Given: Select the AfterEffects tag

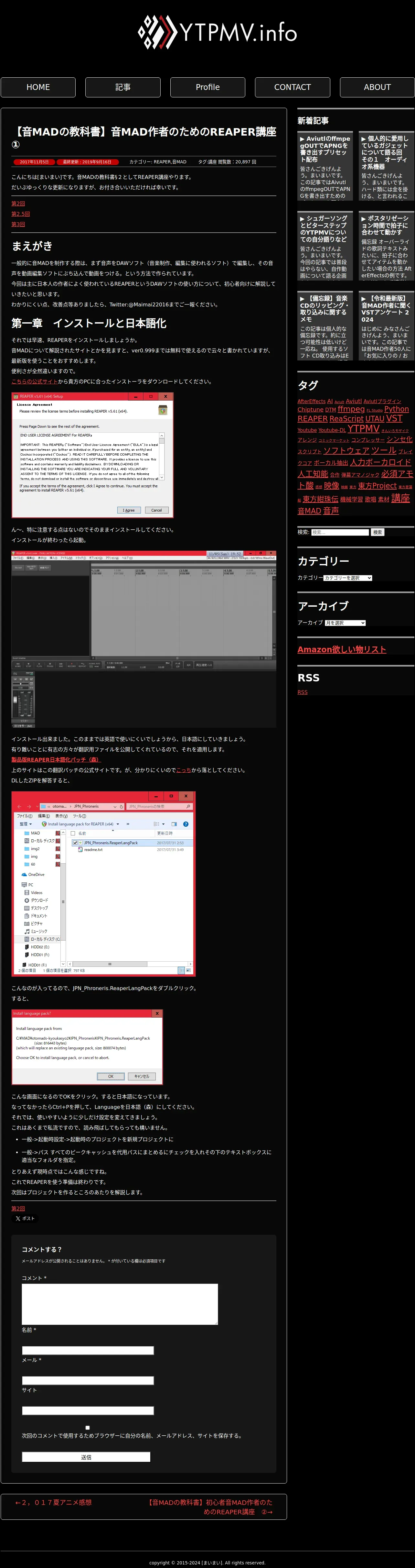Looking at the screenshot, I should pyautogui.click(x=311, y=402).
